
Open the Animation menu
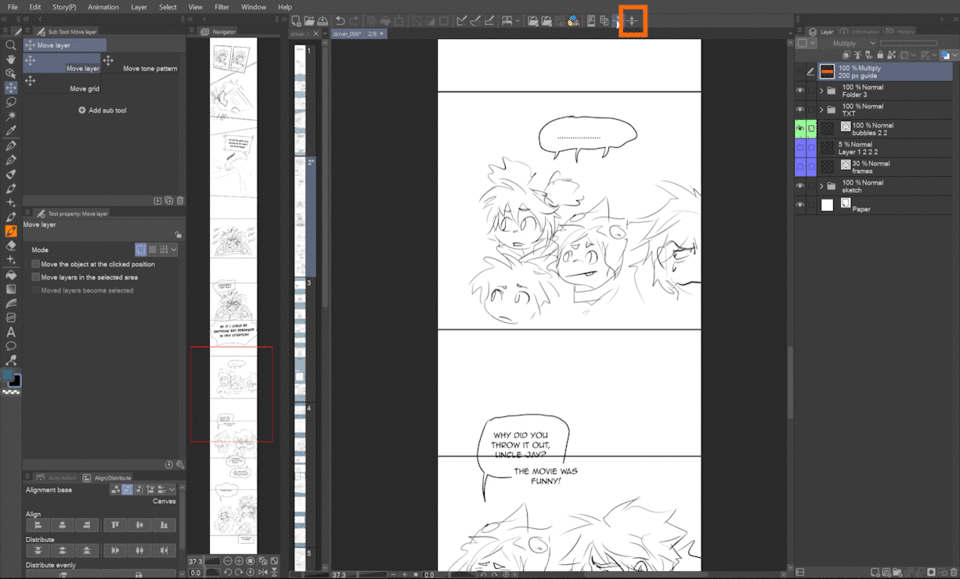coord(103,7)
